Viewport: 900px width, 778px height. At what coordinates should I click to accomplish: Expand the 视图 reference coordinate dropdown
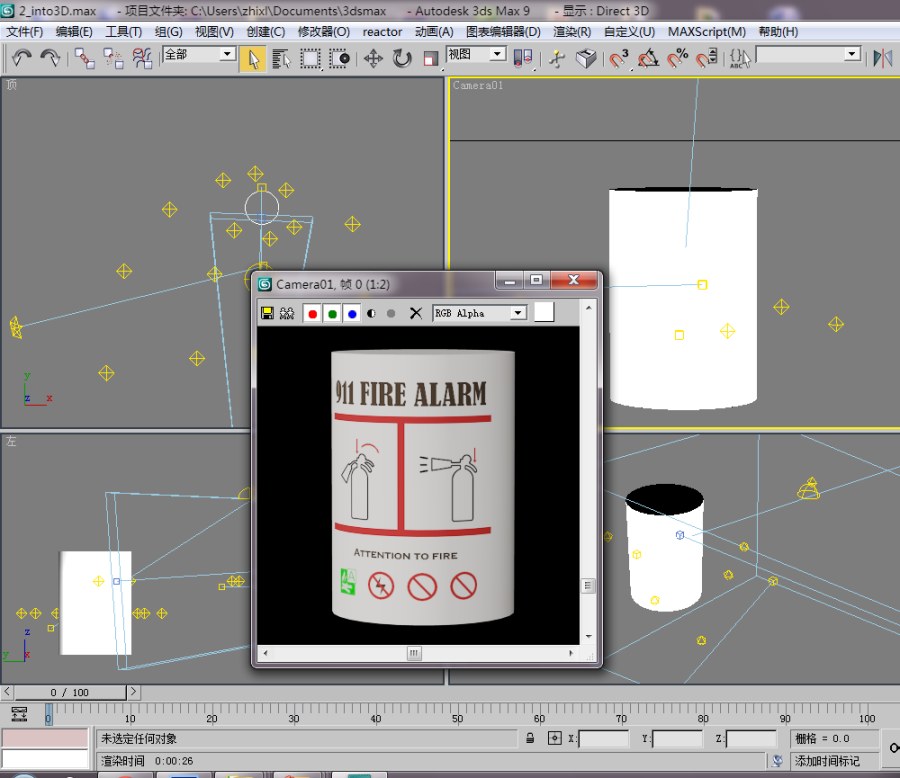point(498,54)
